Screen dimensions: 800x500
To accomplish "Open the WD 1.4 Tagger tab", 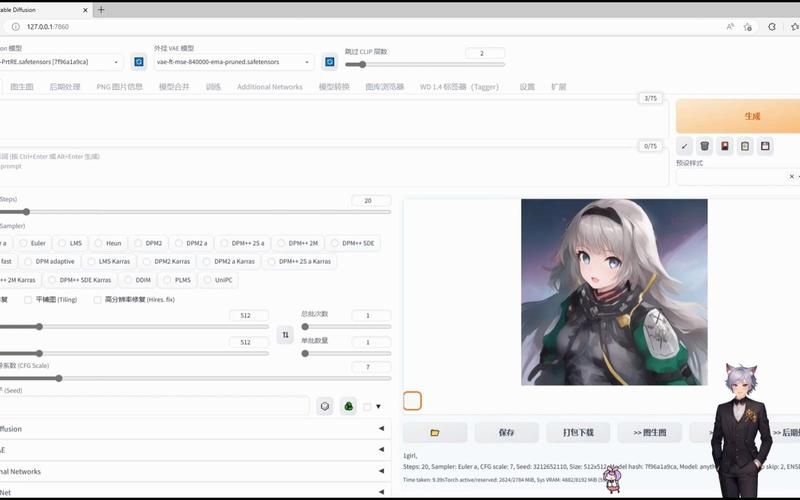I will (x=459, y=87).
